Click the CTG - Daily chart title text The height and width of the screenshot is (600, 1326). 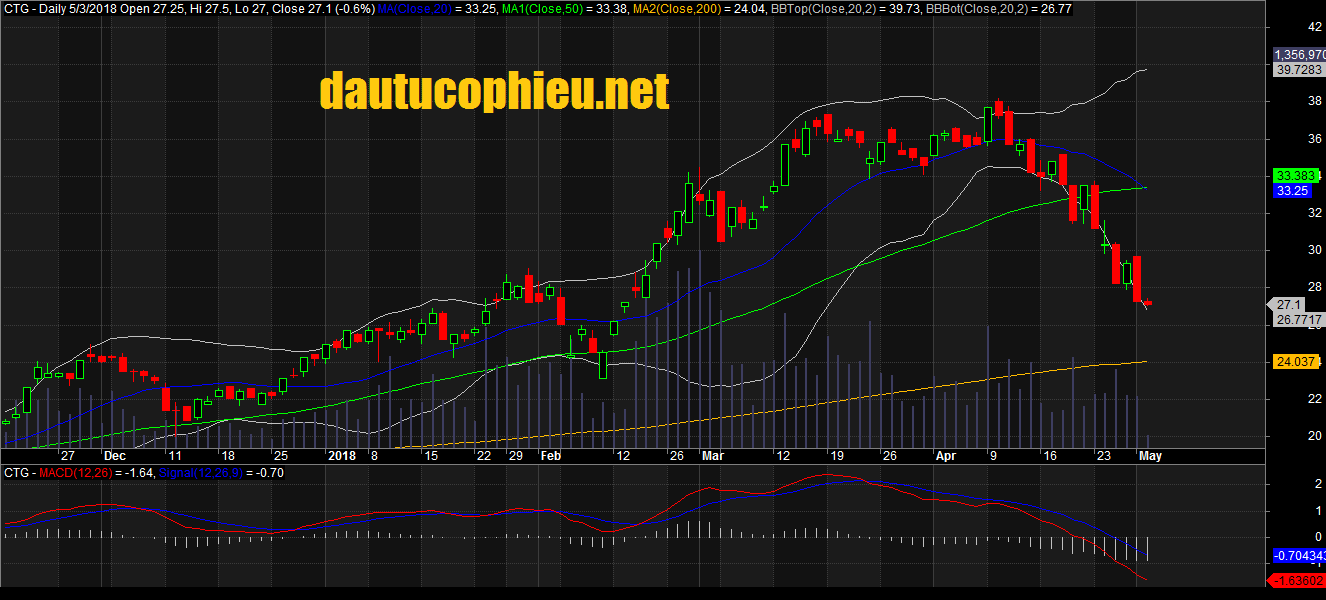pyautogui.click(x=40, y=8)
